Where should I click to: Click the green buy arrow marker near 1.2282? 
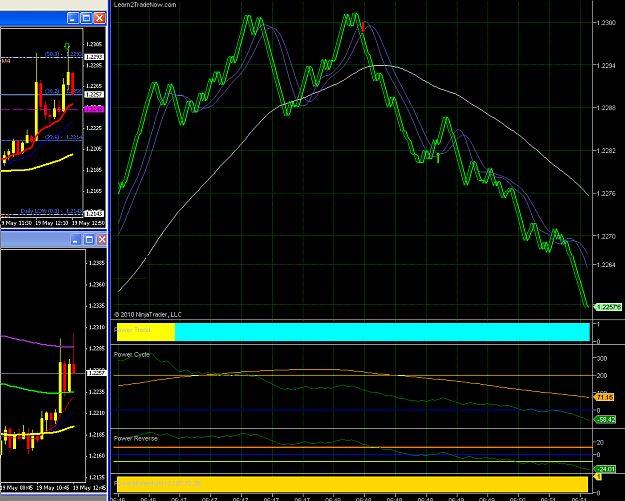[x=438, y=158]
